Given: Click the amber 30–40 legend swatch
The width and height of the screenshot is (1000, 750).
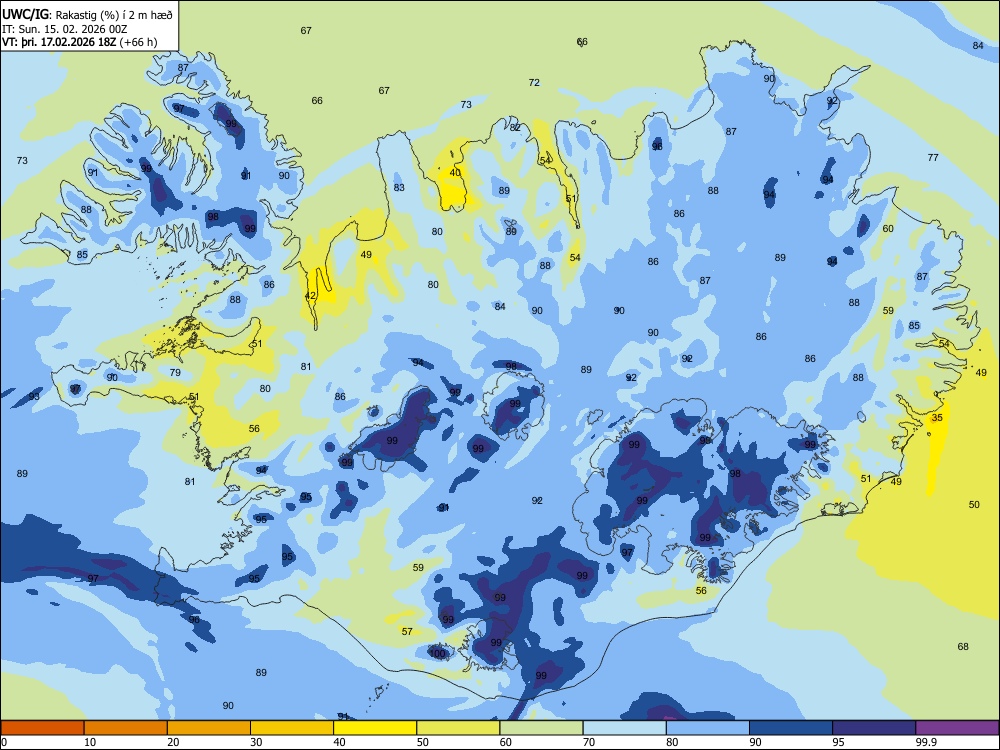Looking at the screenshot, I should (x=292, y=728).
